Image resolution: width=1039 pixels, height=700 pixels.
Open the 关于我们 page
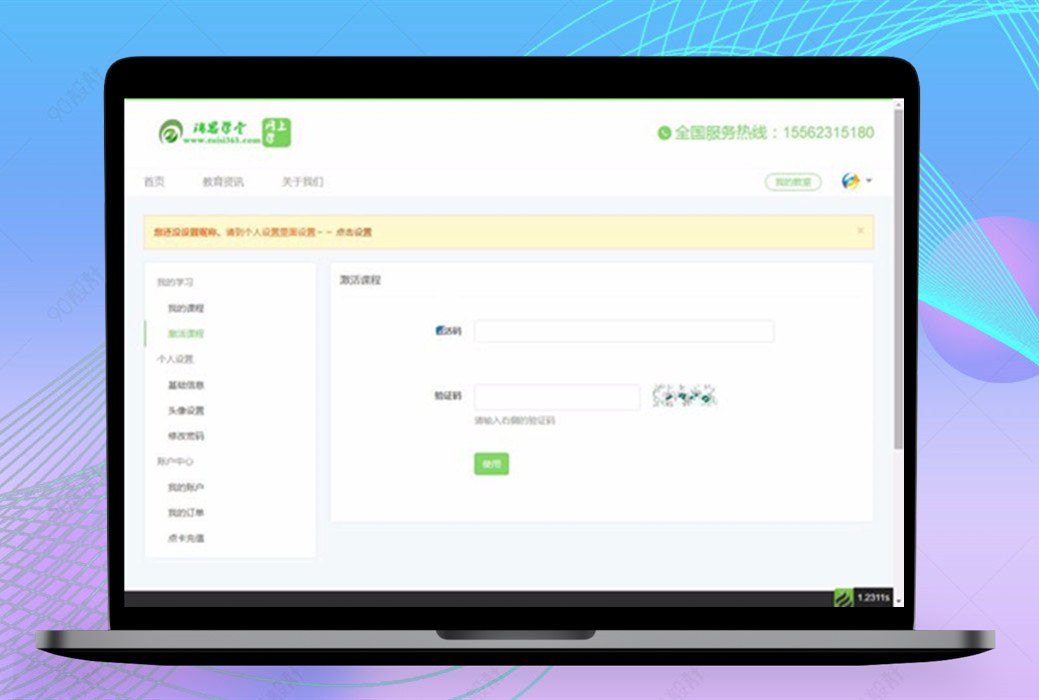(305, 181)
